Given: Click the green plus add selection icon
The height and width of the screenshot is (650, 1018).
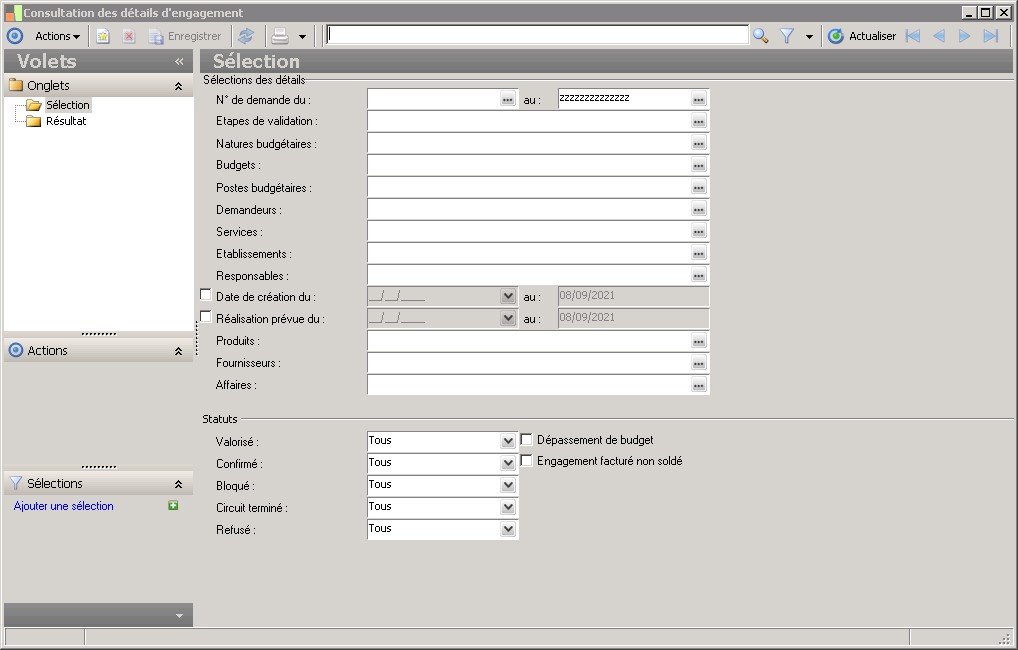Looking at the screenshot, I should (x=173, y=506).
